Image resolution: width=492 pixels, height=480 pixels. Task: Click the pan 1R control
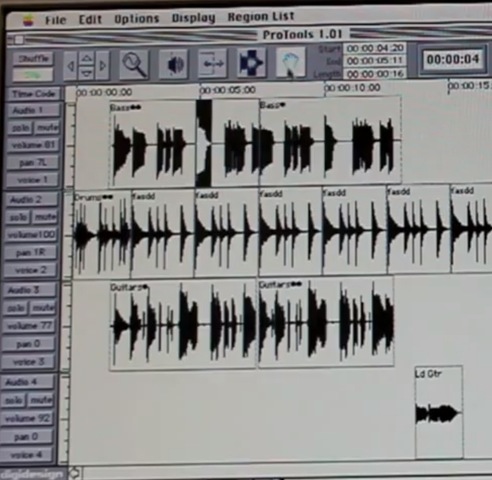click(30, 253)
